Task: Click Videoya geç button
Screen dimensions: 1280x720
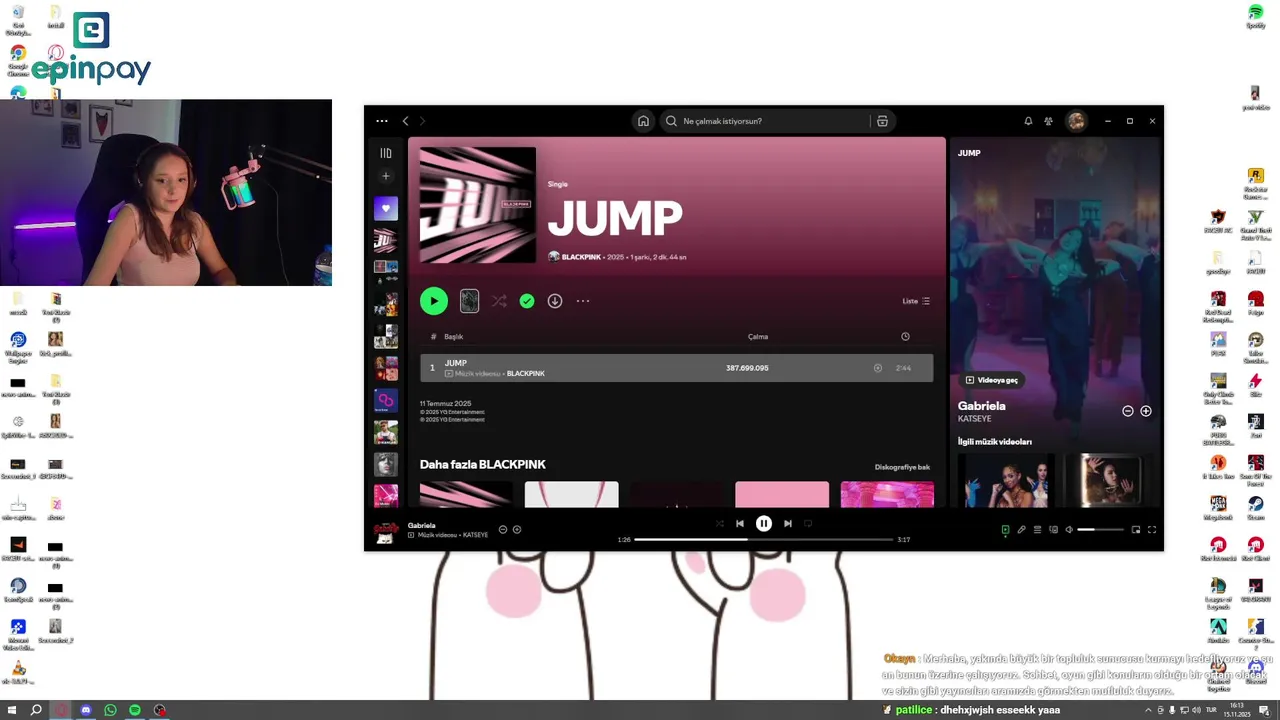Action: coord(992,380)
